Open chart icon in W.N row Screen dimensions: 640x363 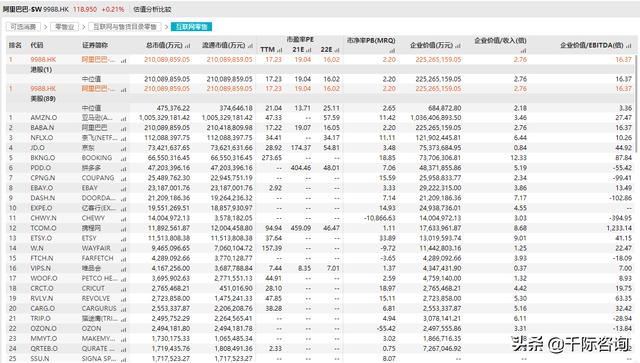[x=124, y=249]
